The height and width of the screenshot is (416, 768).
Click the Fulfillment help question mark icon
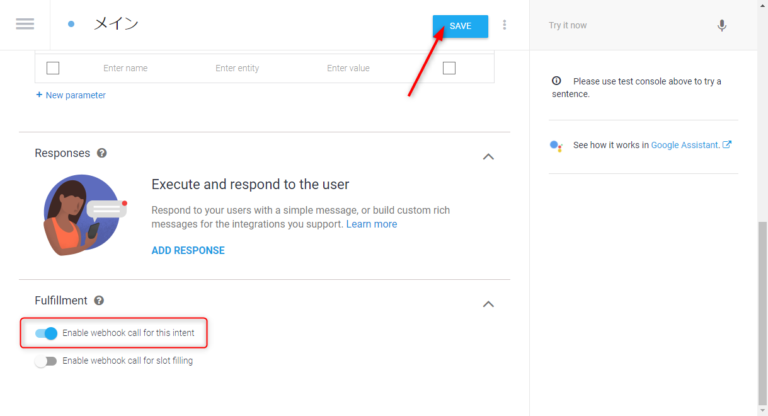(x=99, y=301)
